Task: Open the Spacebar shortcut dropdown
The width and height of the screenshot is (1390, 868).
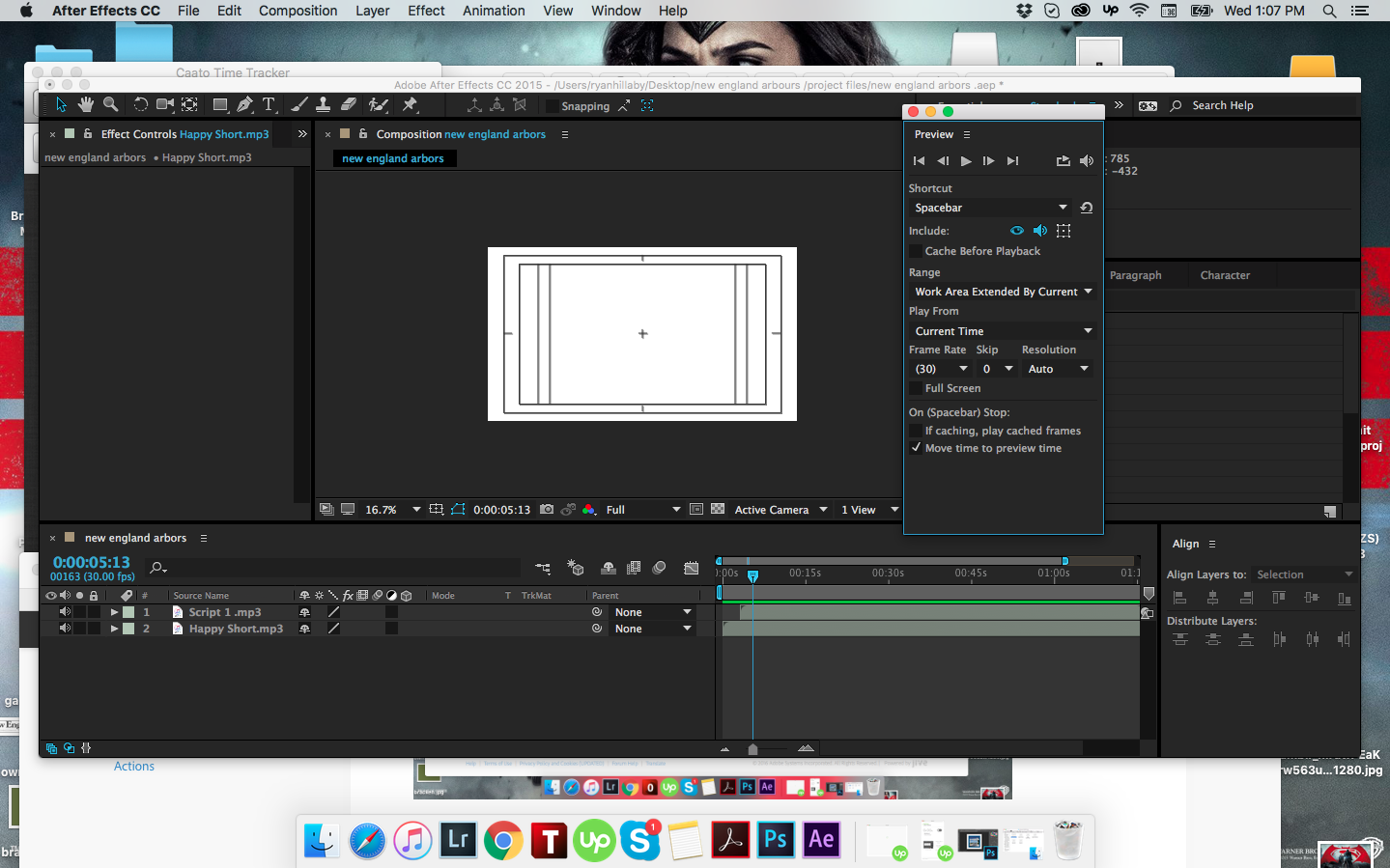Action: (990, 208)
